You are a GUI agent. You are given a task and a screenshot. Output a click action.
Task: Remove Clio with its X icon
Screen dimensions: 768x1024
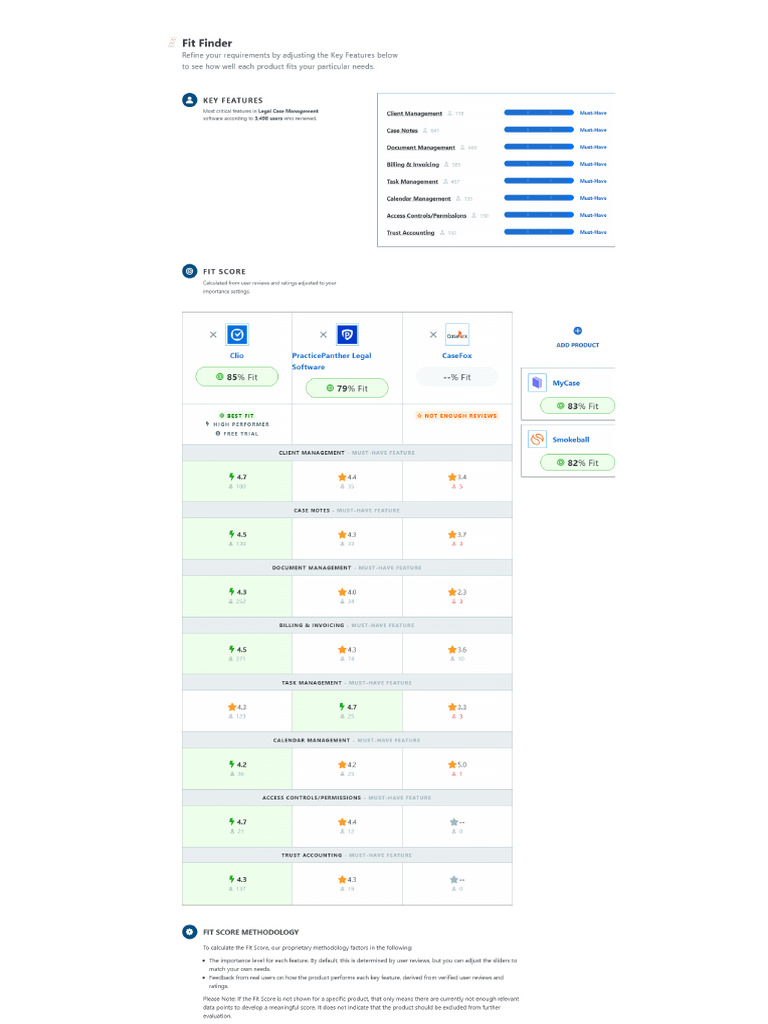(213, 334)
